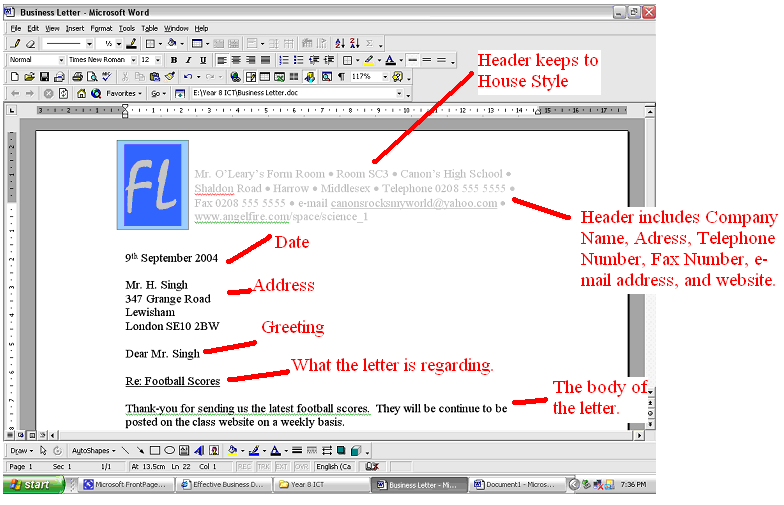Set paragraph alignment to justify
784x505 pixels.
coord(266,60)
